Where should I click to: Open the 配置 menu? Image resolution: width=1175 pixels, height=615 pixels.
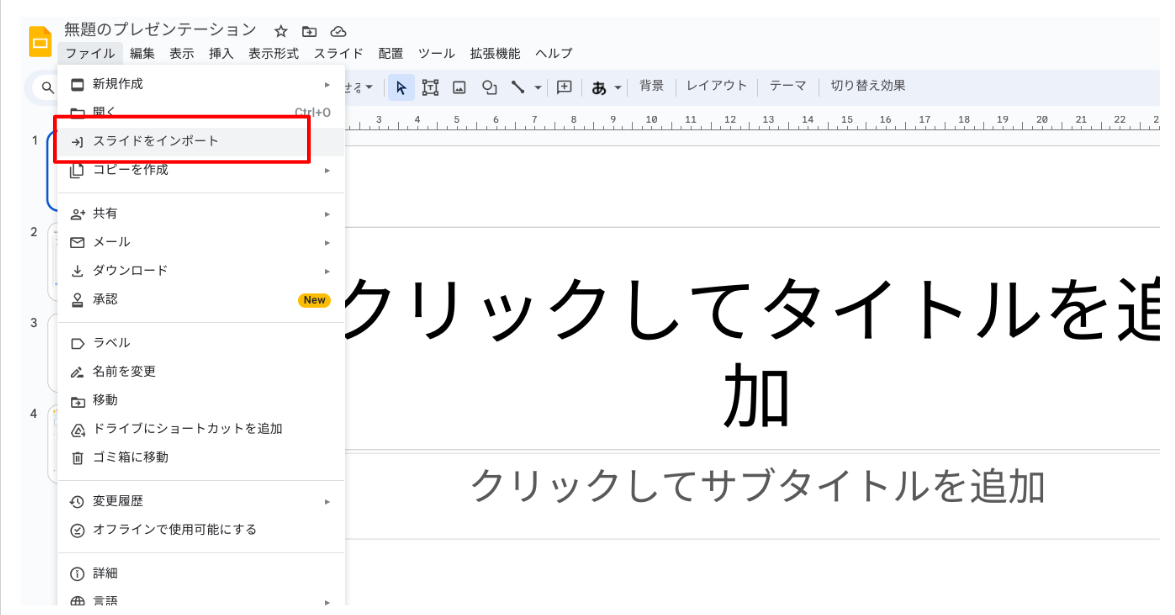(x=390, y=53)
